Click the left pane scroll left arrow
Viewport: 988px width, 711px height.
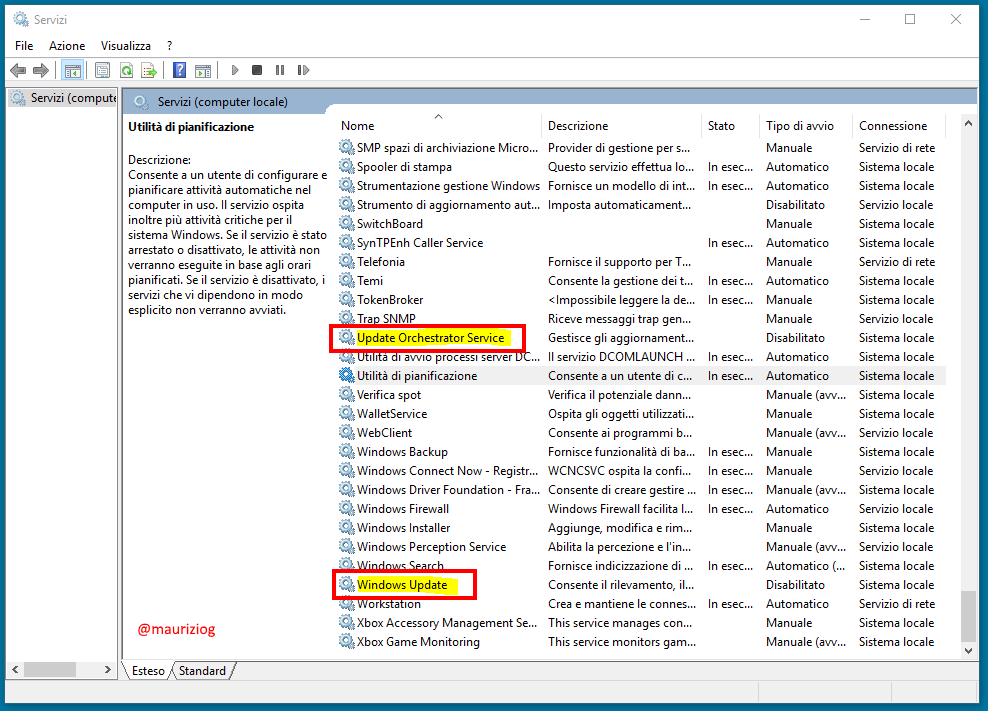pyautogui.click(x=15, y=669)
